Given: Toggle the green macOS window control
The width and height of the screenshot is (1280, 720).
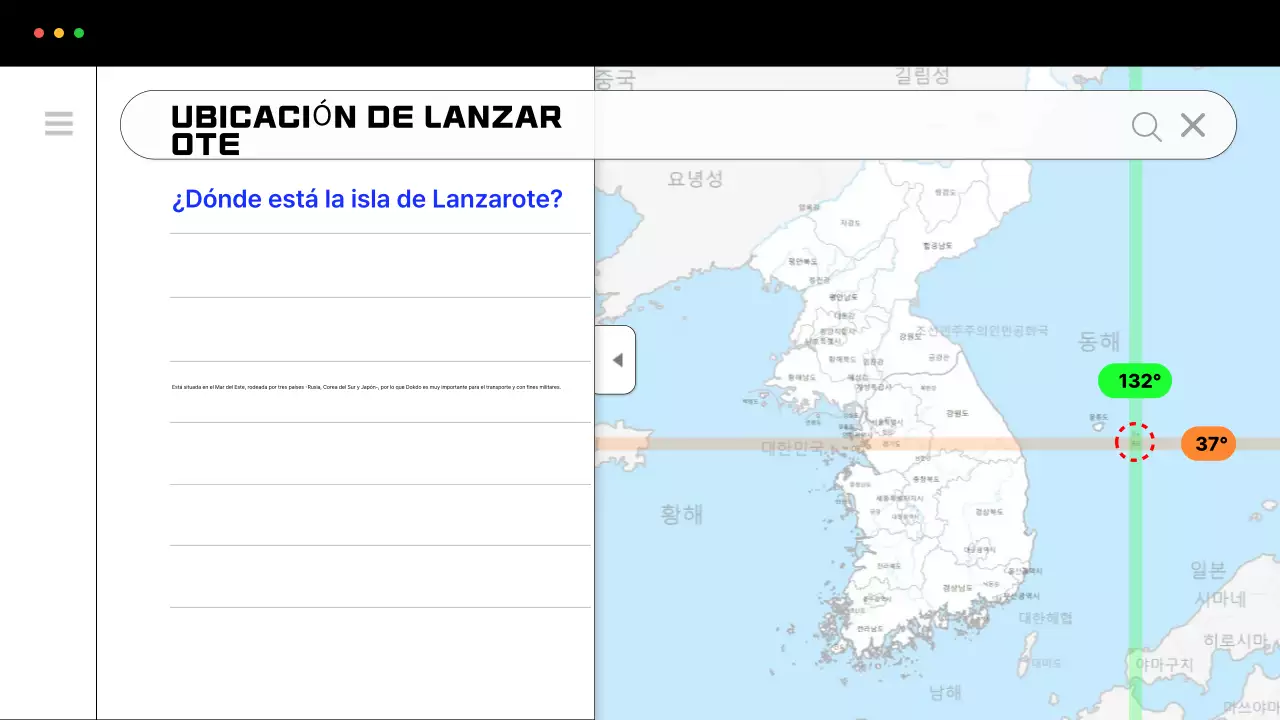Looking at the screenshot, I should 78,32.
